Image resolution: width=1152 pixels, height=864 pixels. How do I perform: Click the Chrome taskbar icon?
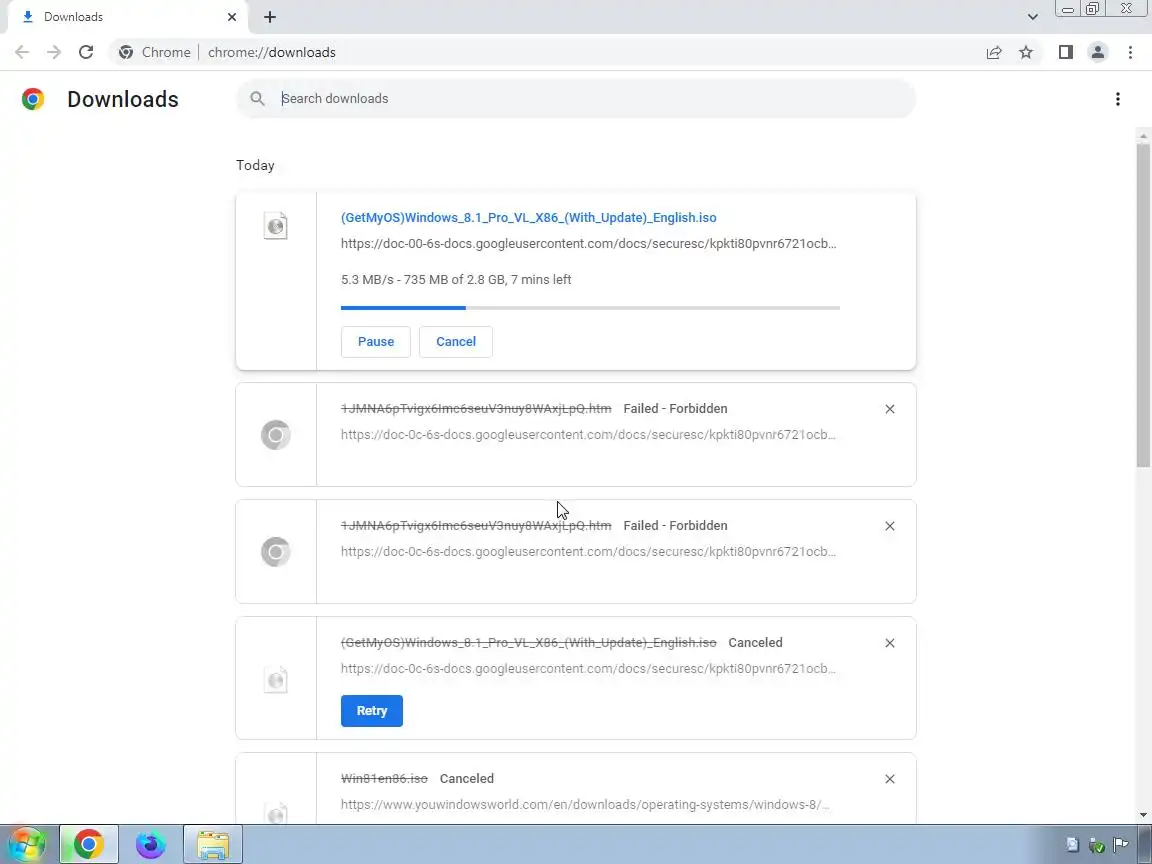88,844
